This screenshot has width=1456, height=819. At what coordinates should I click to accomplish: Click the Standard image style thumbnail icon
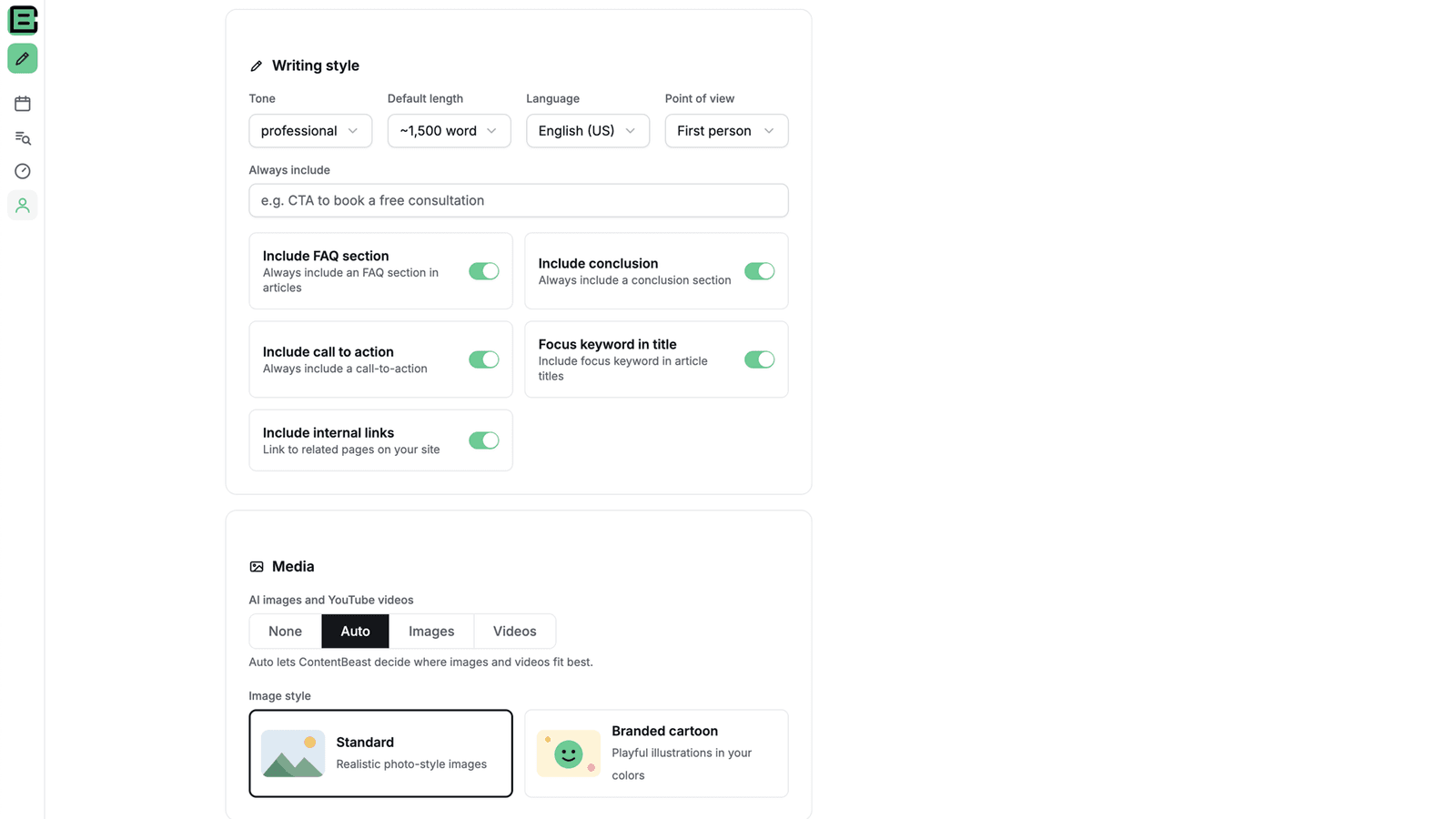(x=293, y=753)
